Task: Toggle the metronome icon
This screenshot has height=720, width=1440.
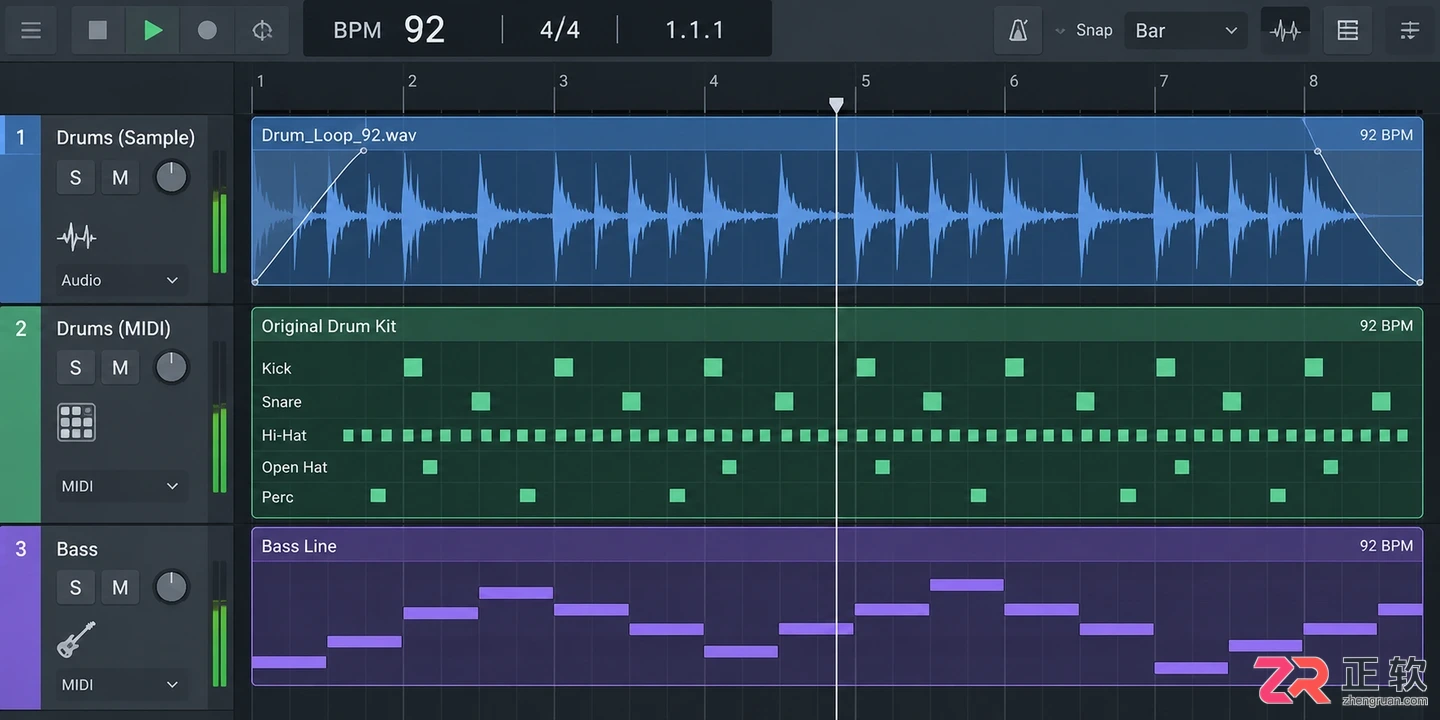Action: click(x=1018, y=31)
